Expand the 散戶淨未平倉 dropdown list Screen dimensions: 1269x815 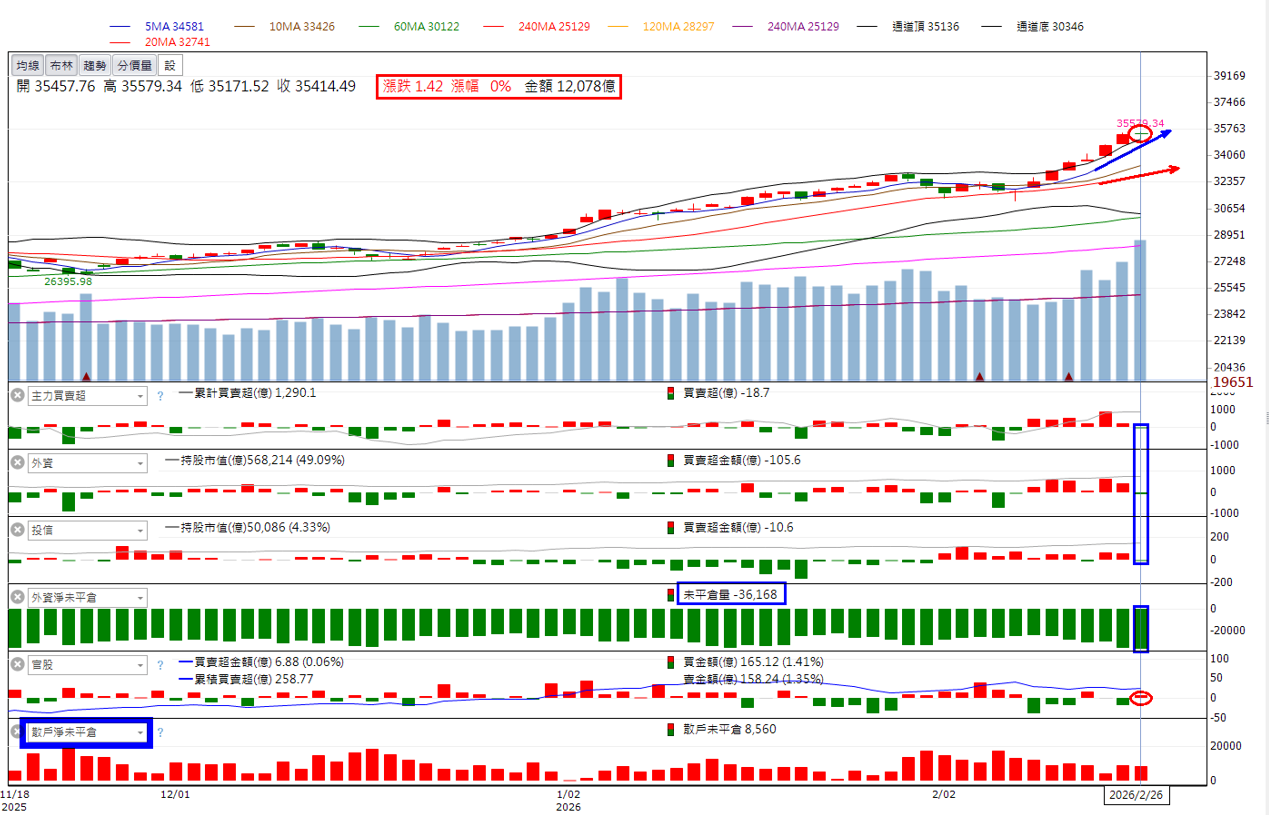[140, 733]
